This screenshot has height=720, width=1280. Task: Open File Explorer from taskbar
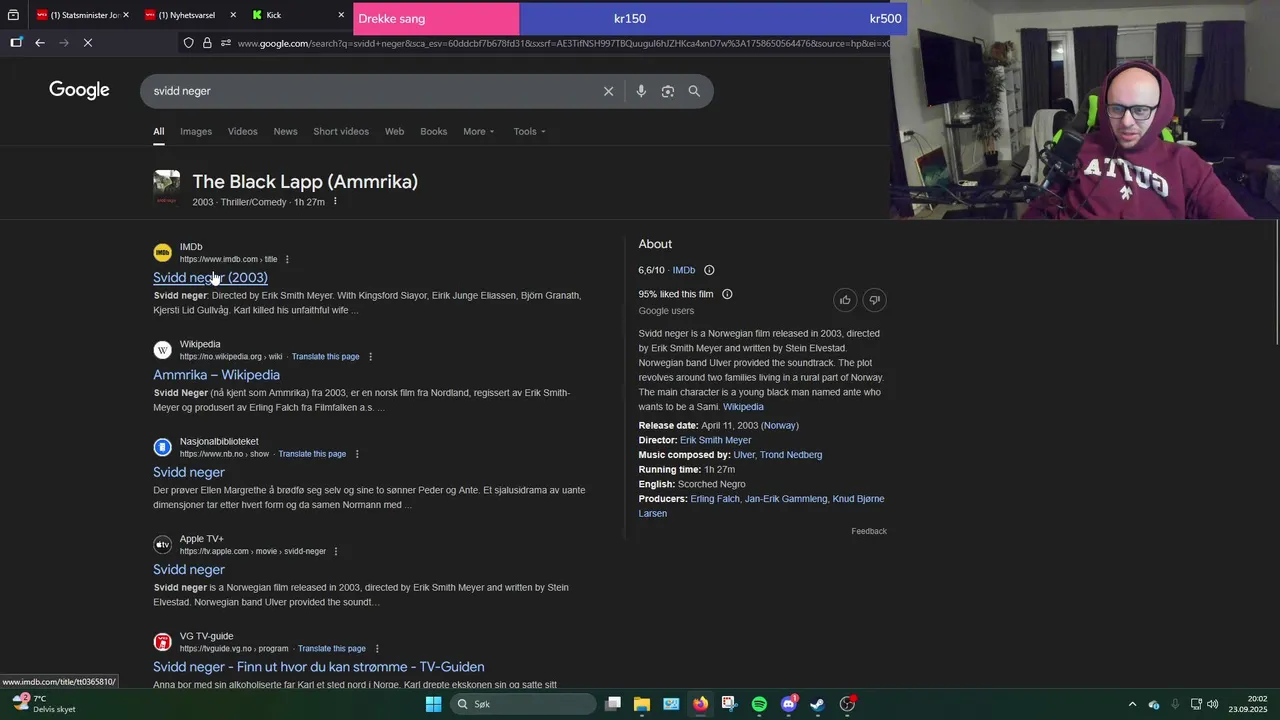coord(642,704)
